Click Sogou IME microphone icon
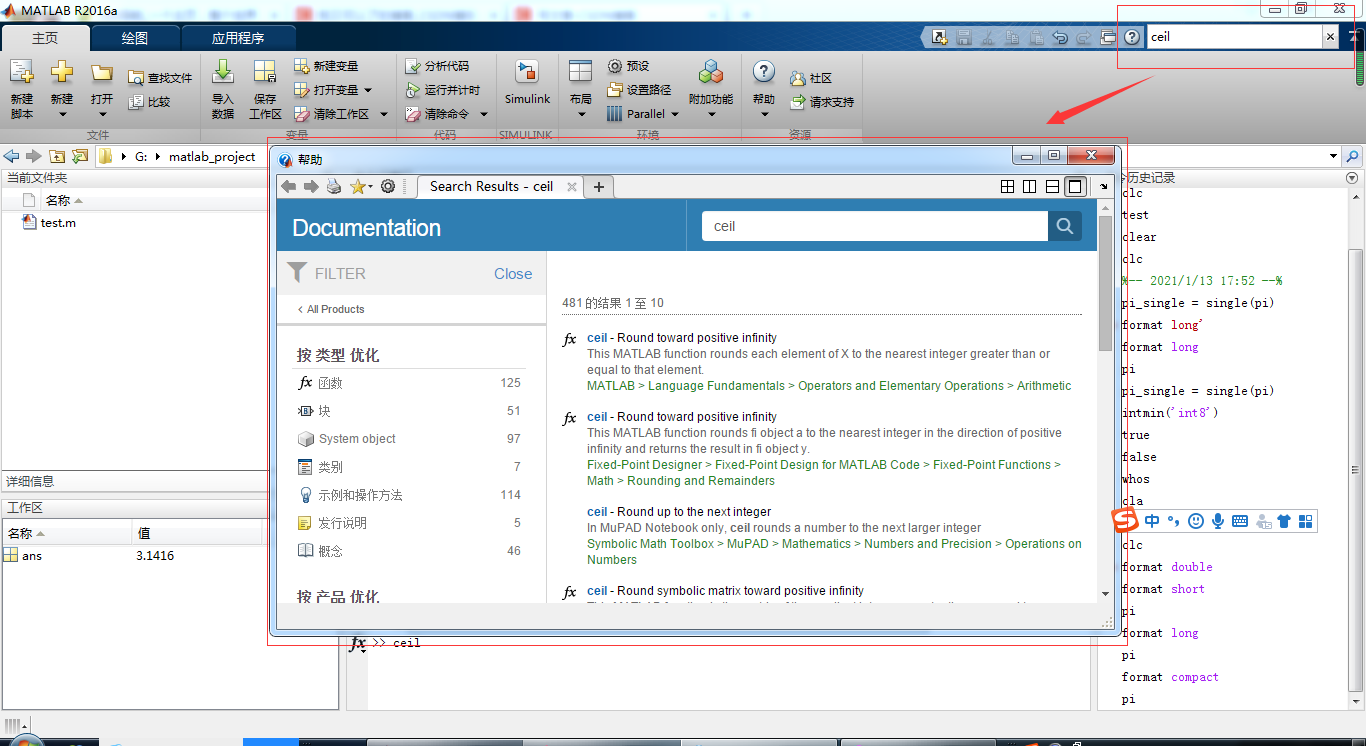 [1218, 521]
